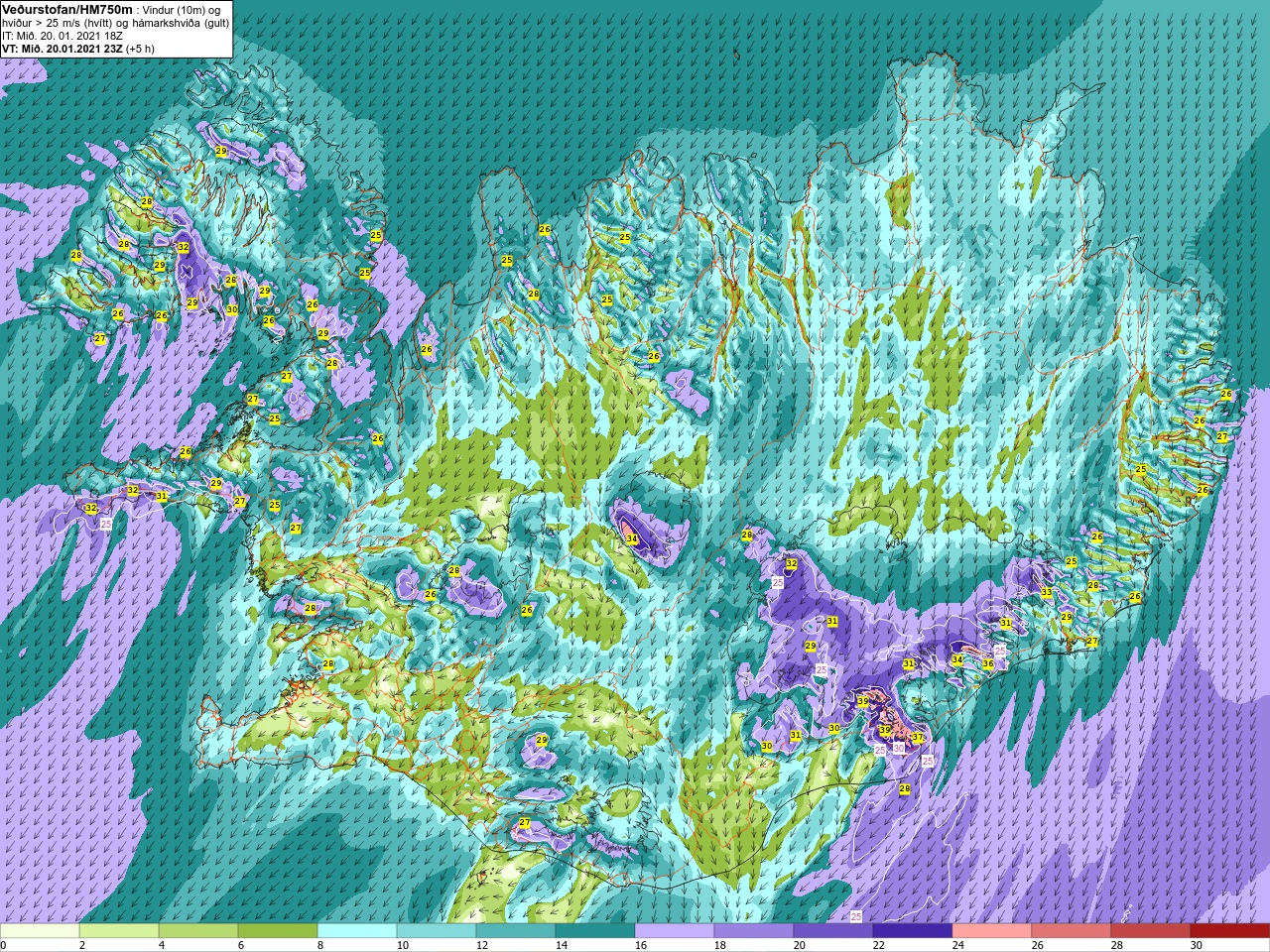Select the "Vindur (10m) og" parameter text
1270x952 pixels.
(x=183, y=10)
